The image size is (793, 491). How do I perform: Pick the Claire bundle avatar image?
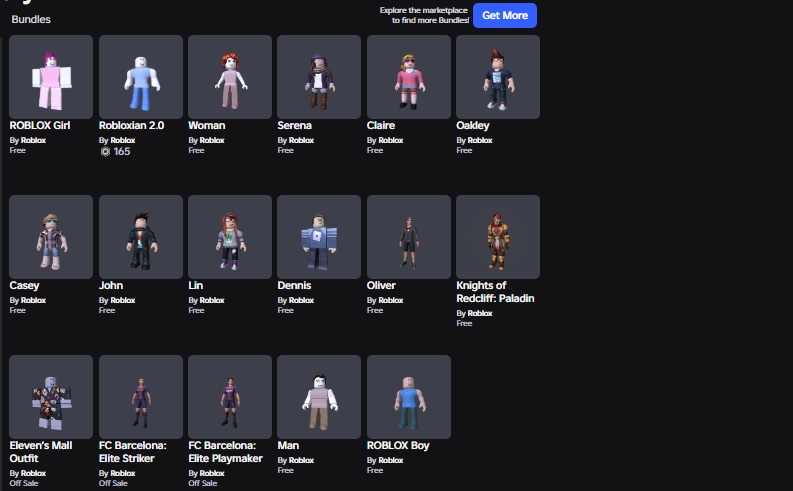(x=409, y=77)
